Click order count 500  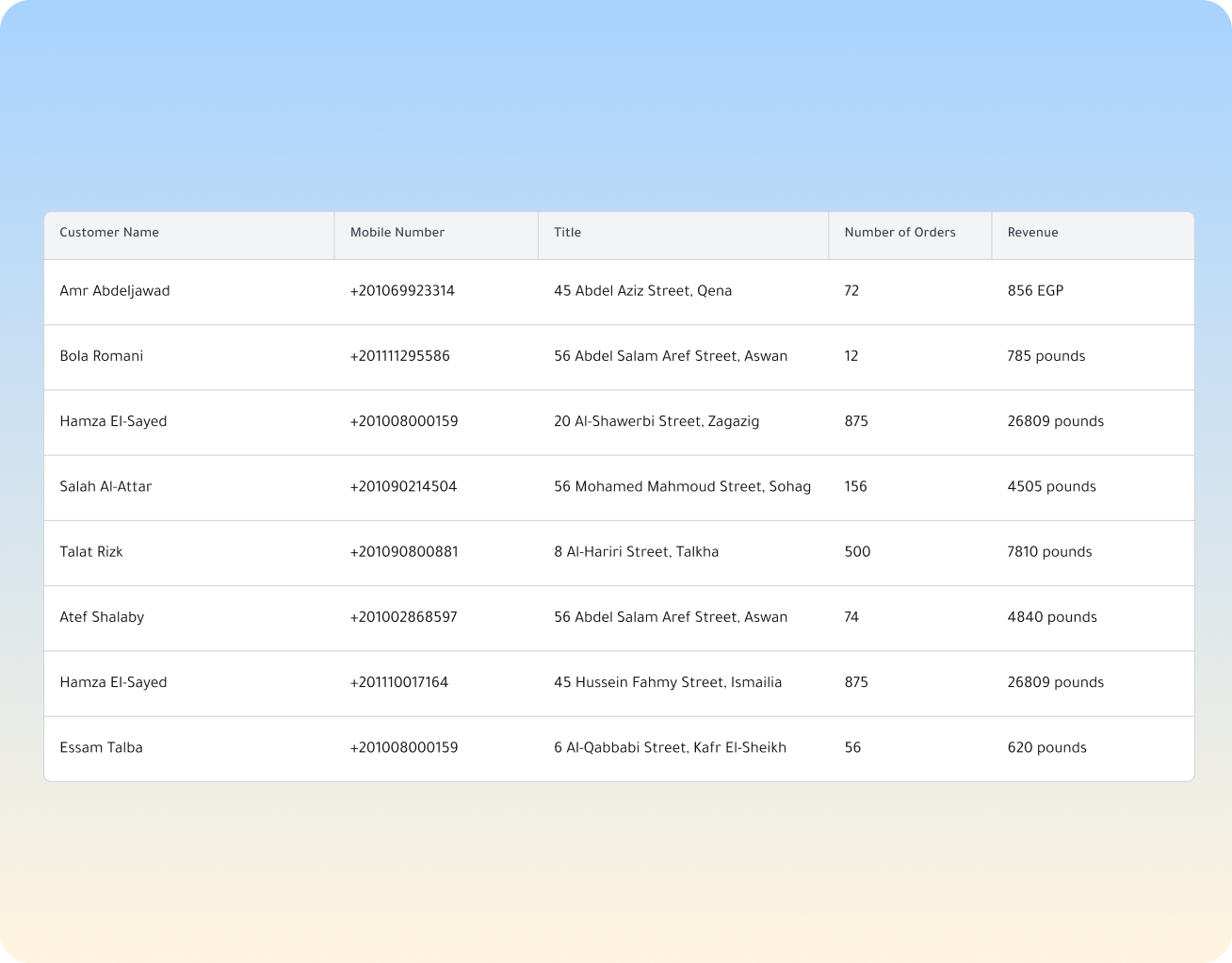tap(857, 552)
